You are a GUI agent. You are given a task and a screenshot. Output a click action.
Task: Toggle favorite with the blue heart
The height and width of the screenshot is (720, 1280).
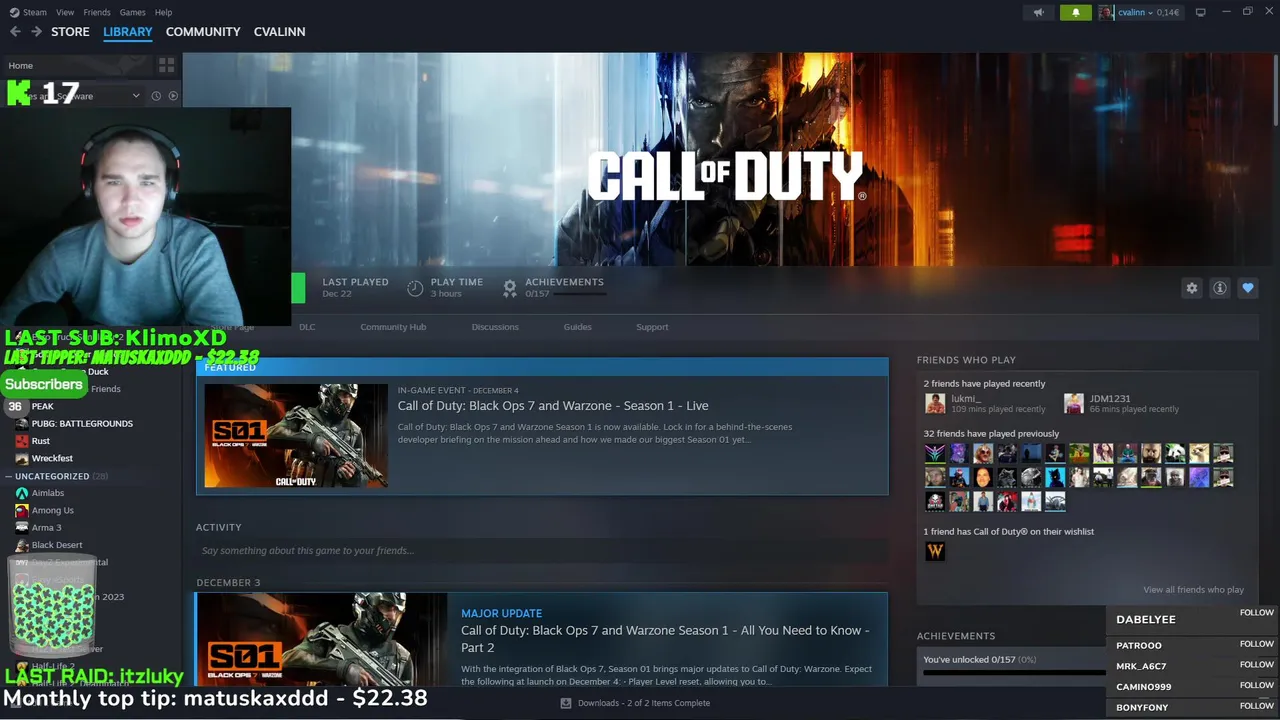pos(1248,288)
